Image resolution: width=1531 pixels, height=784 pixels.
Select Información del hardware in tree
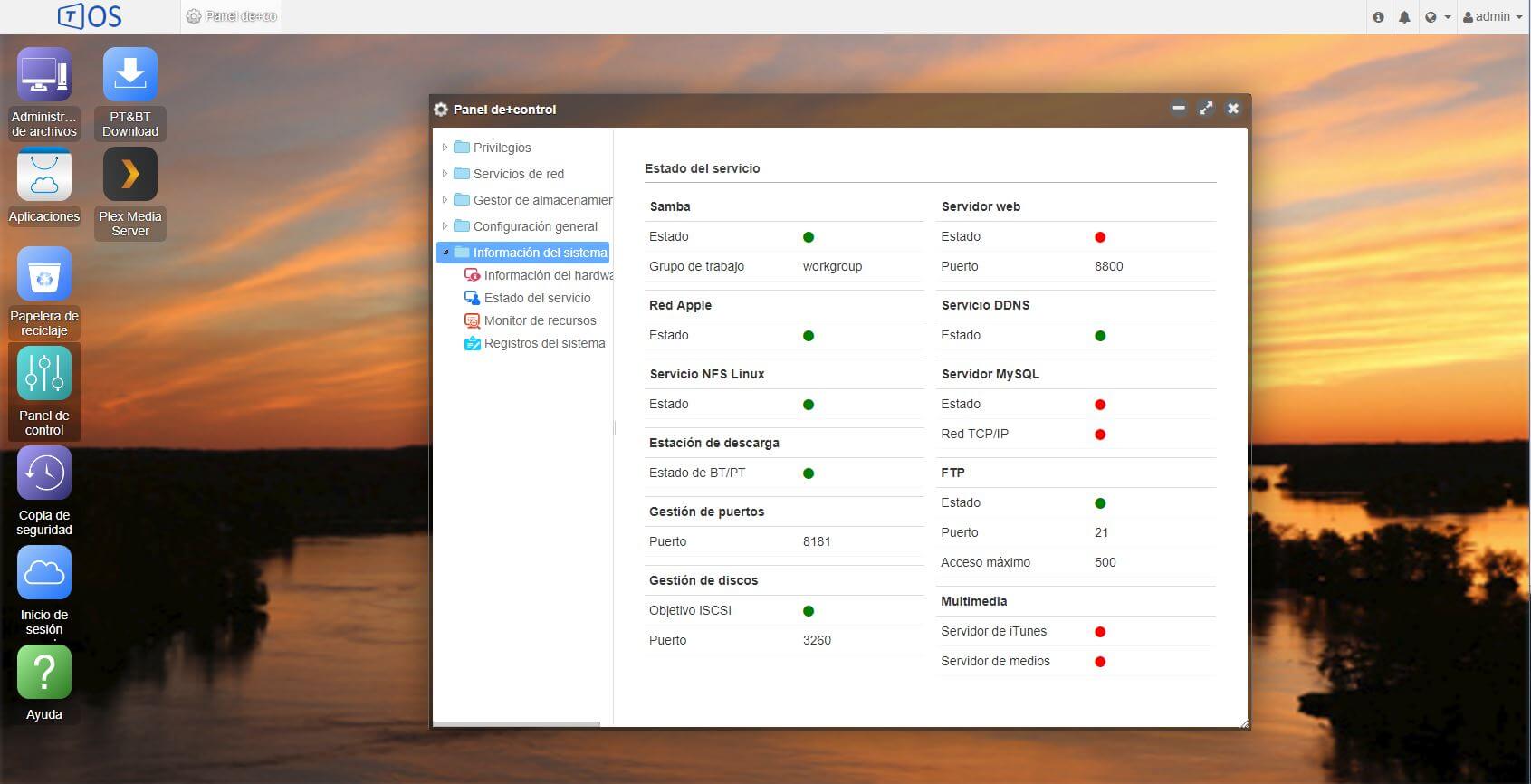547,275
